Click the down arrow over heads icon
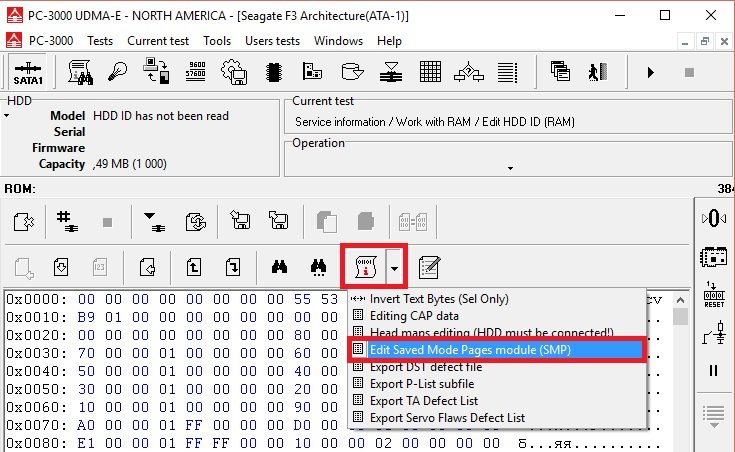735x452 pixels. [x=154, y=221]
